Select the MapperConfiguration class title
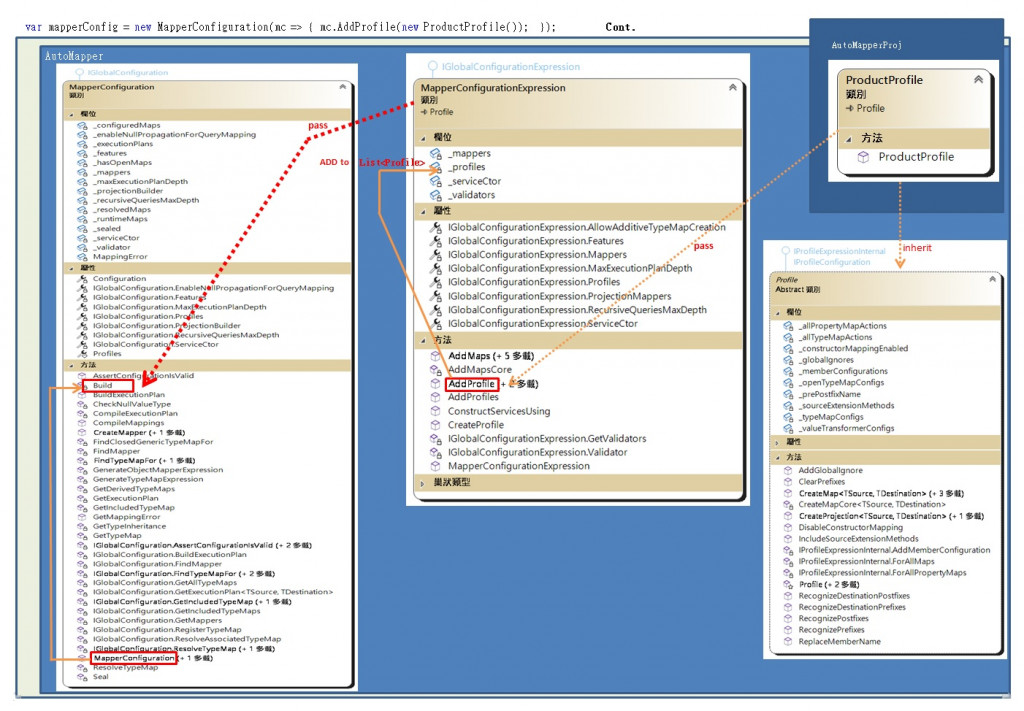1024x711 pixels. click(112, 87)
